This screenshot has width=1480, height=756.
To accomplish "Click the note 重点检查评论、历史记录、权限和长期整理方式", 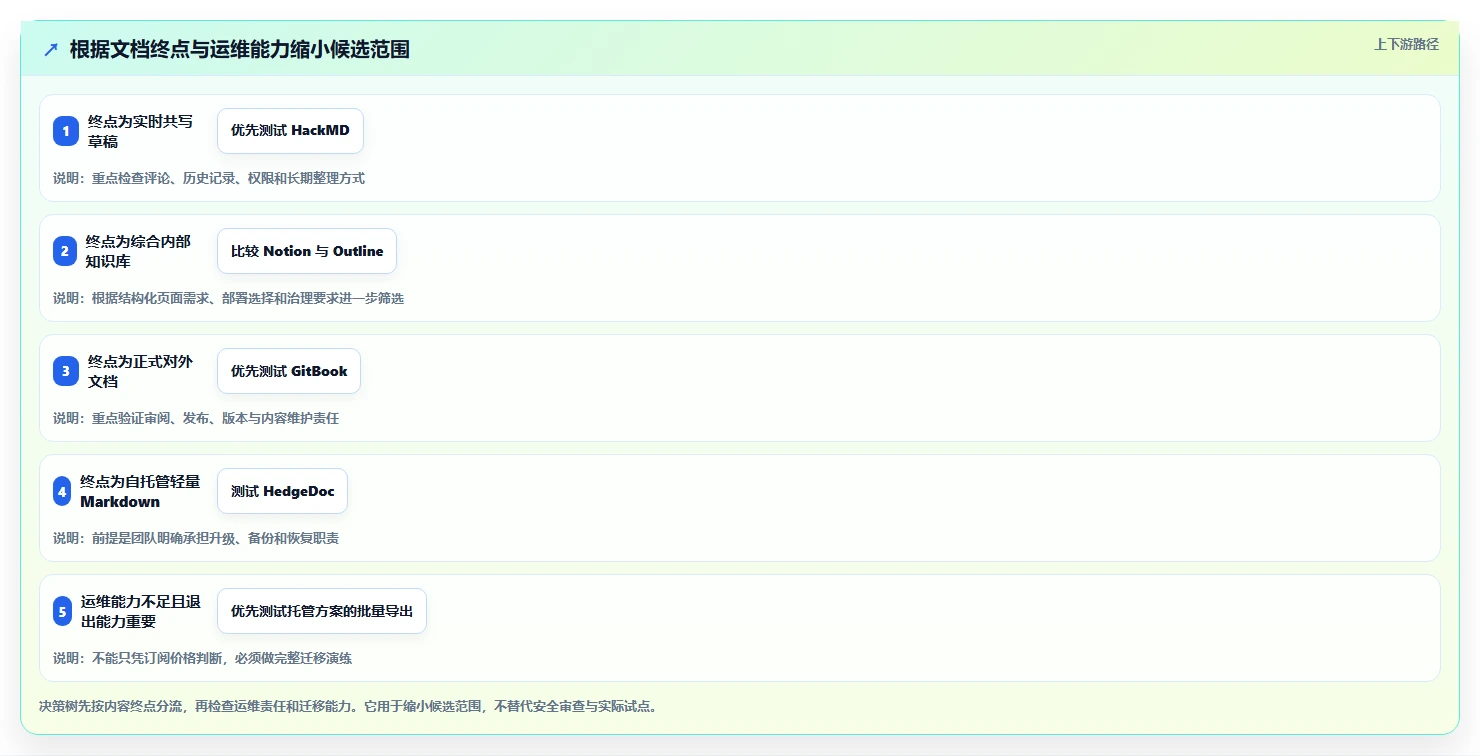I will point(209,178).
